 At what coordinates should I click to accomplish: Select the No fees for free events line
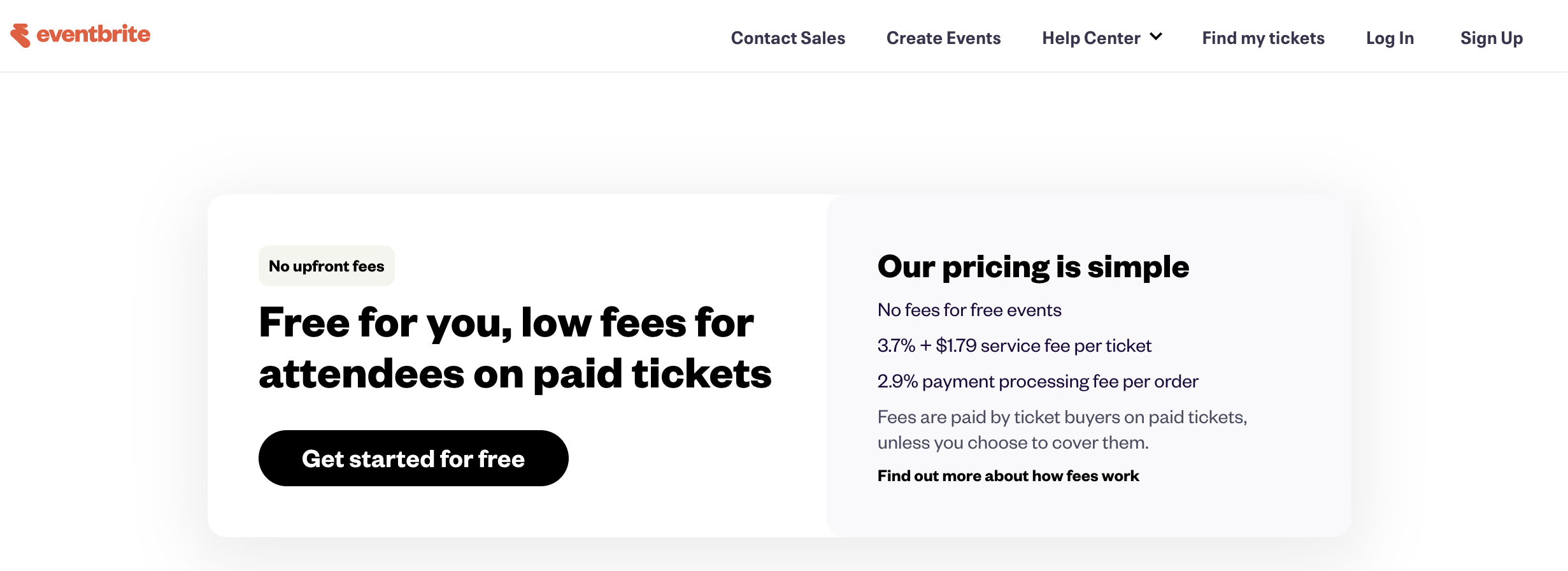[969, 310]
